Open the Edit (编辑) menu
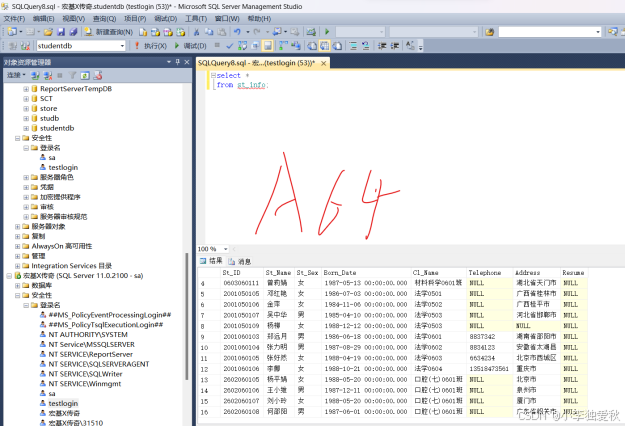The height and width of the screenshot is (427, 626). (44, 19)
